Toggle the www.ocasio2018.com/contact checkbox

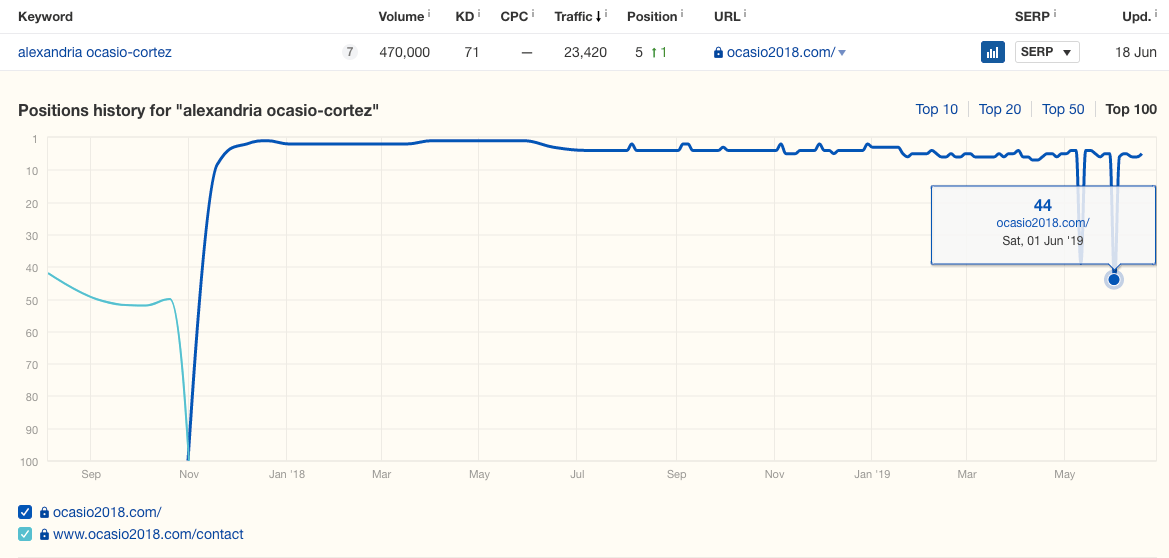tap(25, 534)
